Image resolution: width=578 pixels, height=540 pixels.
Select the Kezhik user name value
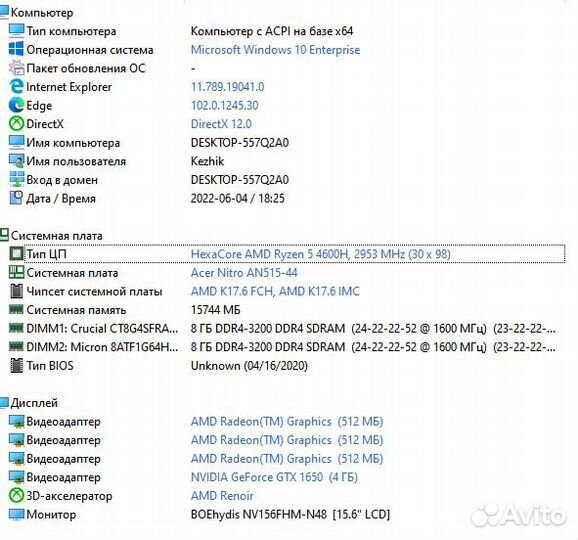(x=208, y=161)
